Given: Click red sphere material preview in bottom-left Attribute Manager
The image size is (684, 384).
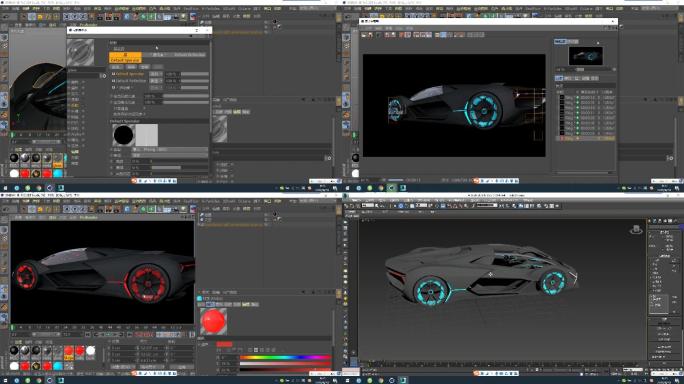Looking at the screenshot, I should [213, 321].
